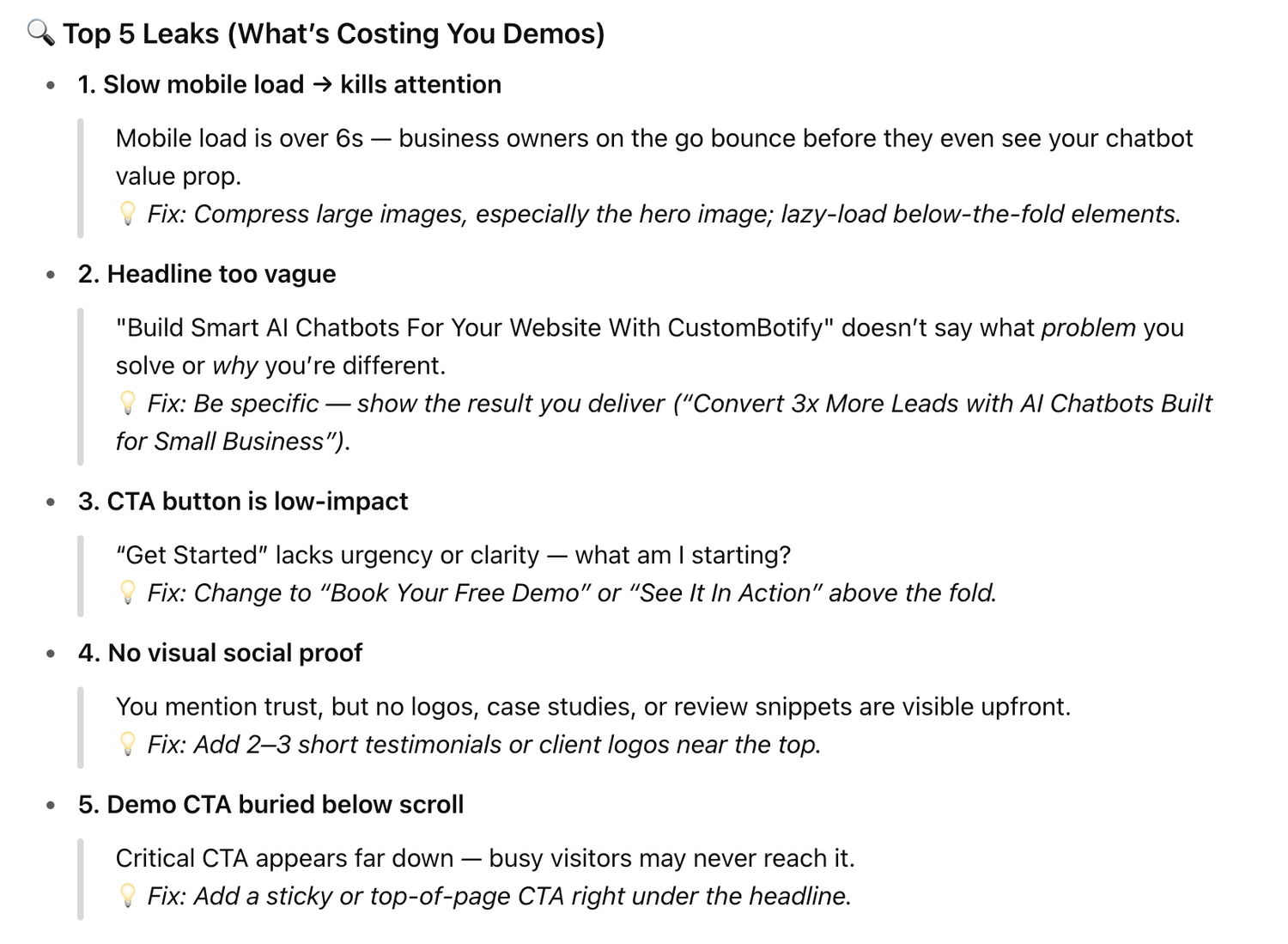Click the italic word 'problem' in the headline critique
The height and width of the screenshot is (944, 1288).
(1088, 327)
